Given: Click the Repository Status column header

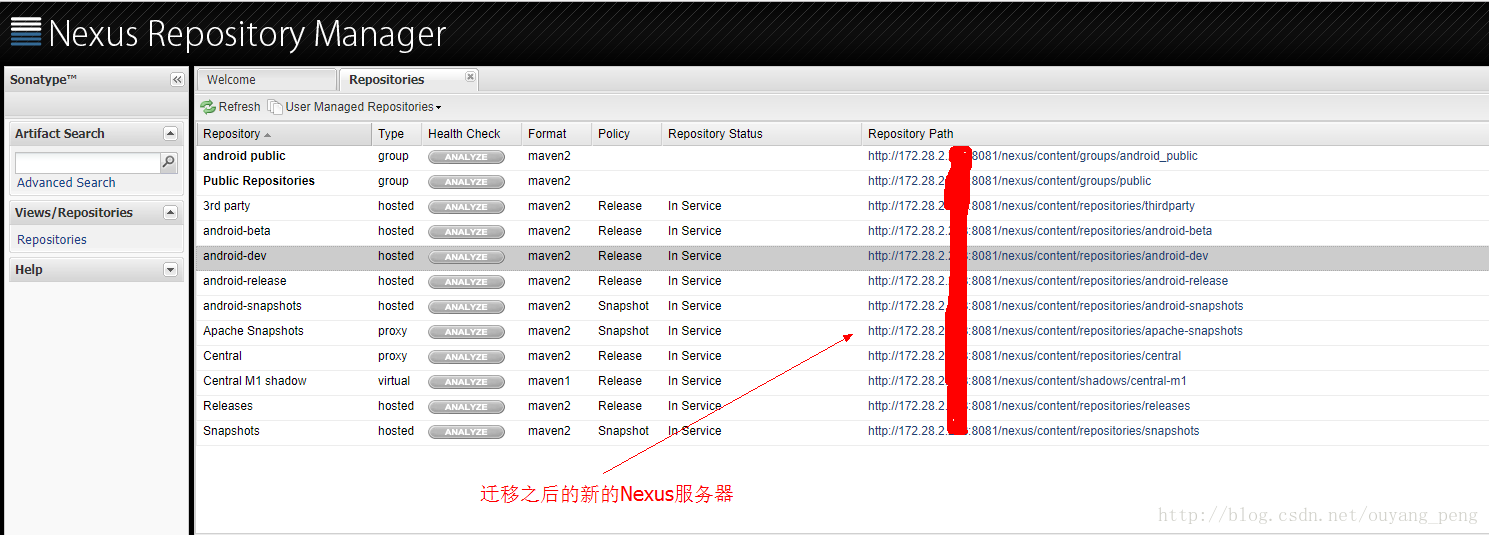Looking at the screenshot, I should tap(761, 134).
